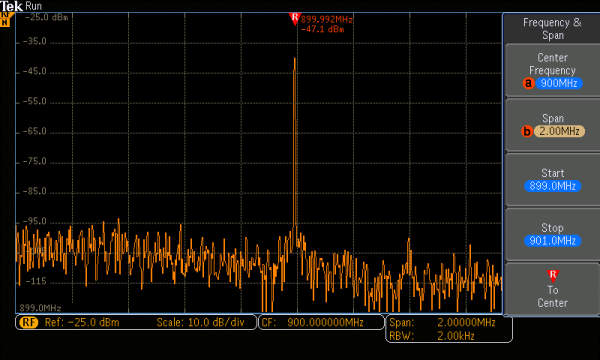Click the Span and RBW readout box

click(x=449, y=329)
